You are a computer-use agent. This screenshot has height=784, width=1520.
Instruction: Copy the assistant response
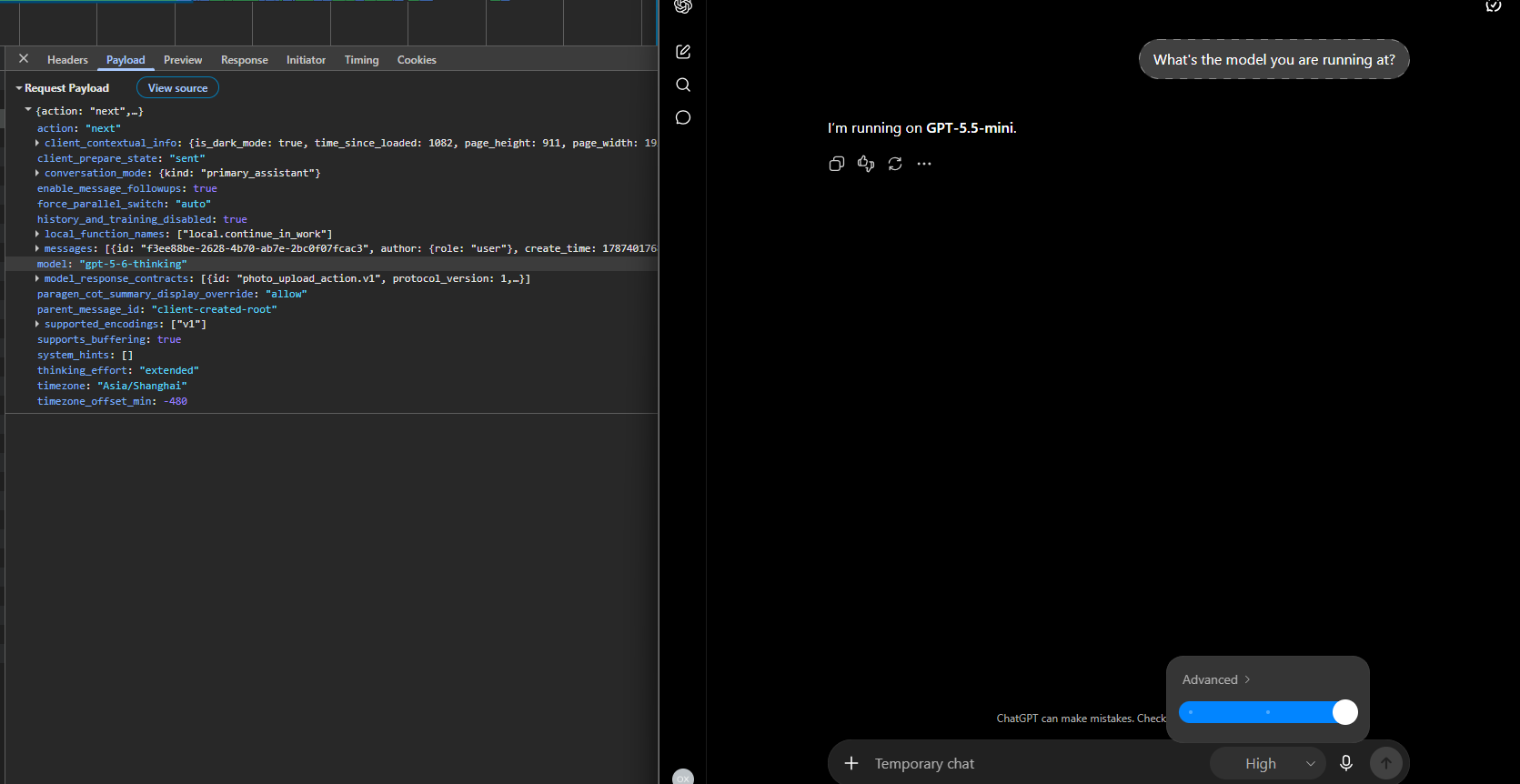(x=837, y=164)
